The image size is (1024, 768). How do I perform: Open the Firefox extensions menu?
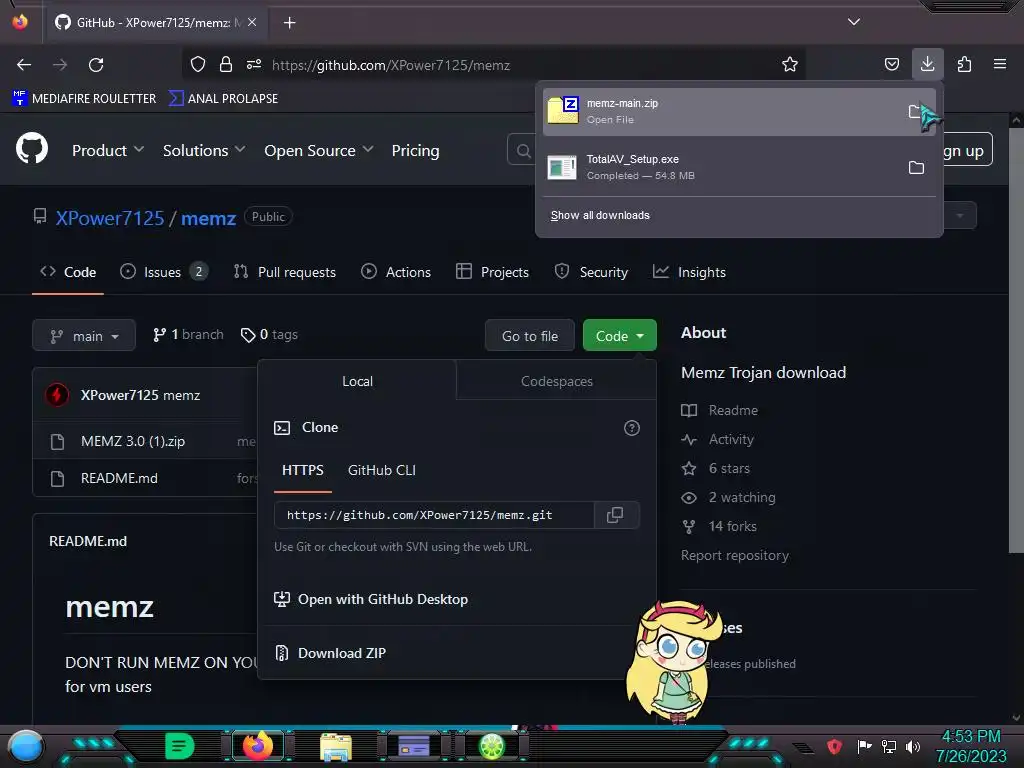pyautogui.click(x=964, y=64)
